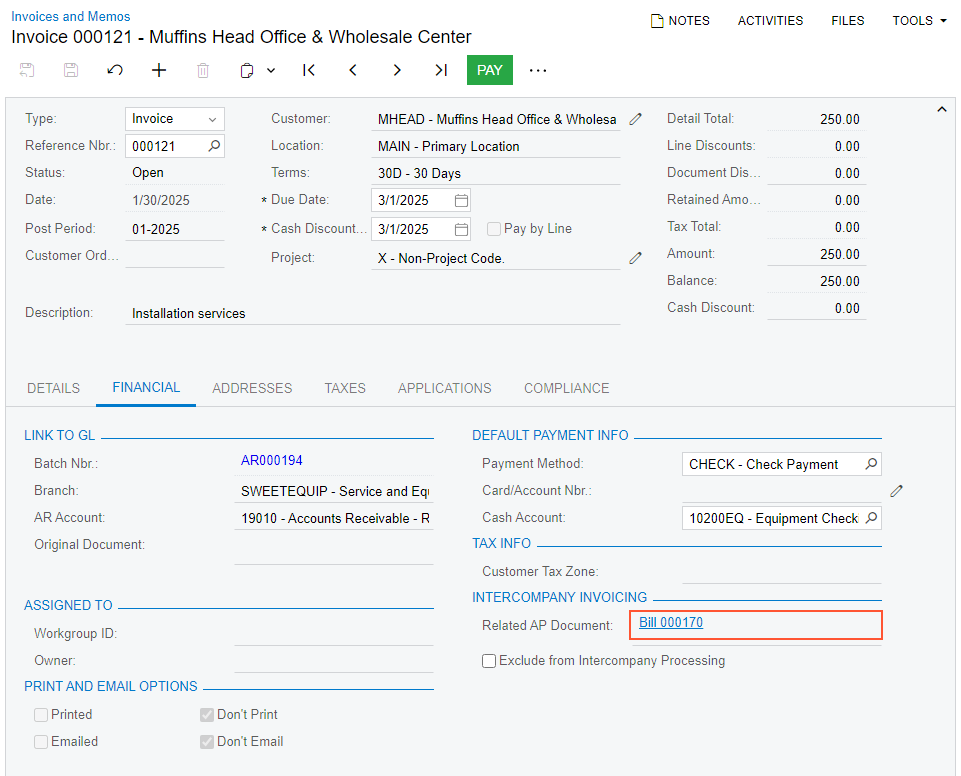Go to the previous record arrow
Image resolution: width=961 pixels, height=776 pixels.
coord(353,70)
